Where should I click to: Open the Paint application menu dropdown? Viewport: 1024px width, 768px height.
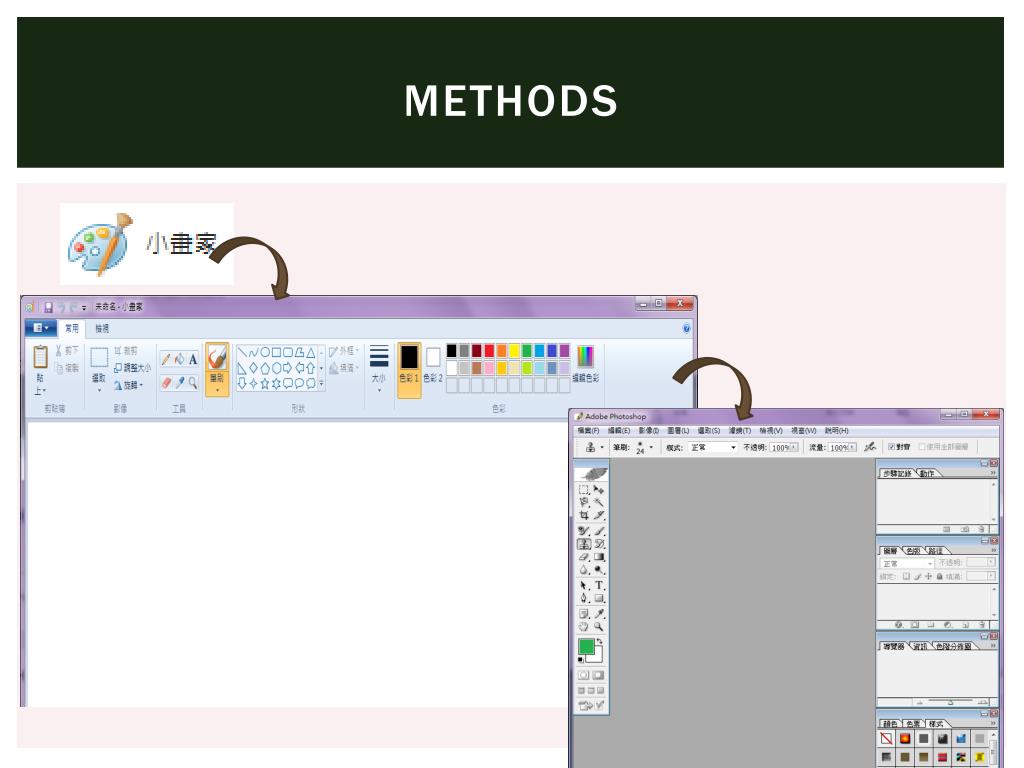click(40, 328)
